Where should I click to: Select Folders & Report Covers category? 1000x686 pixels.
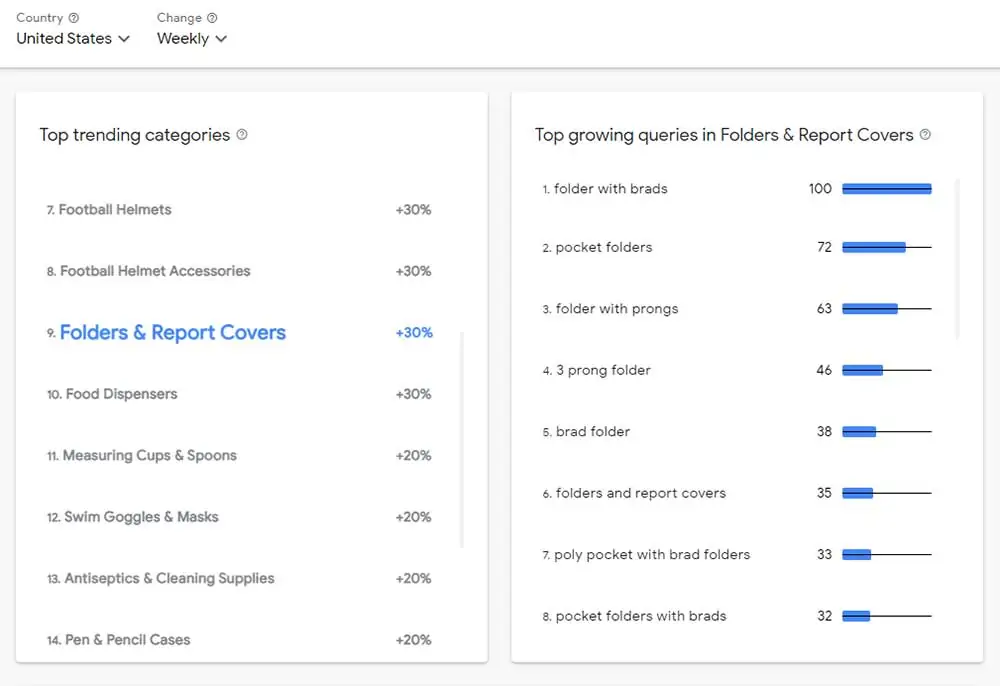click(x=172, y=333)
